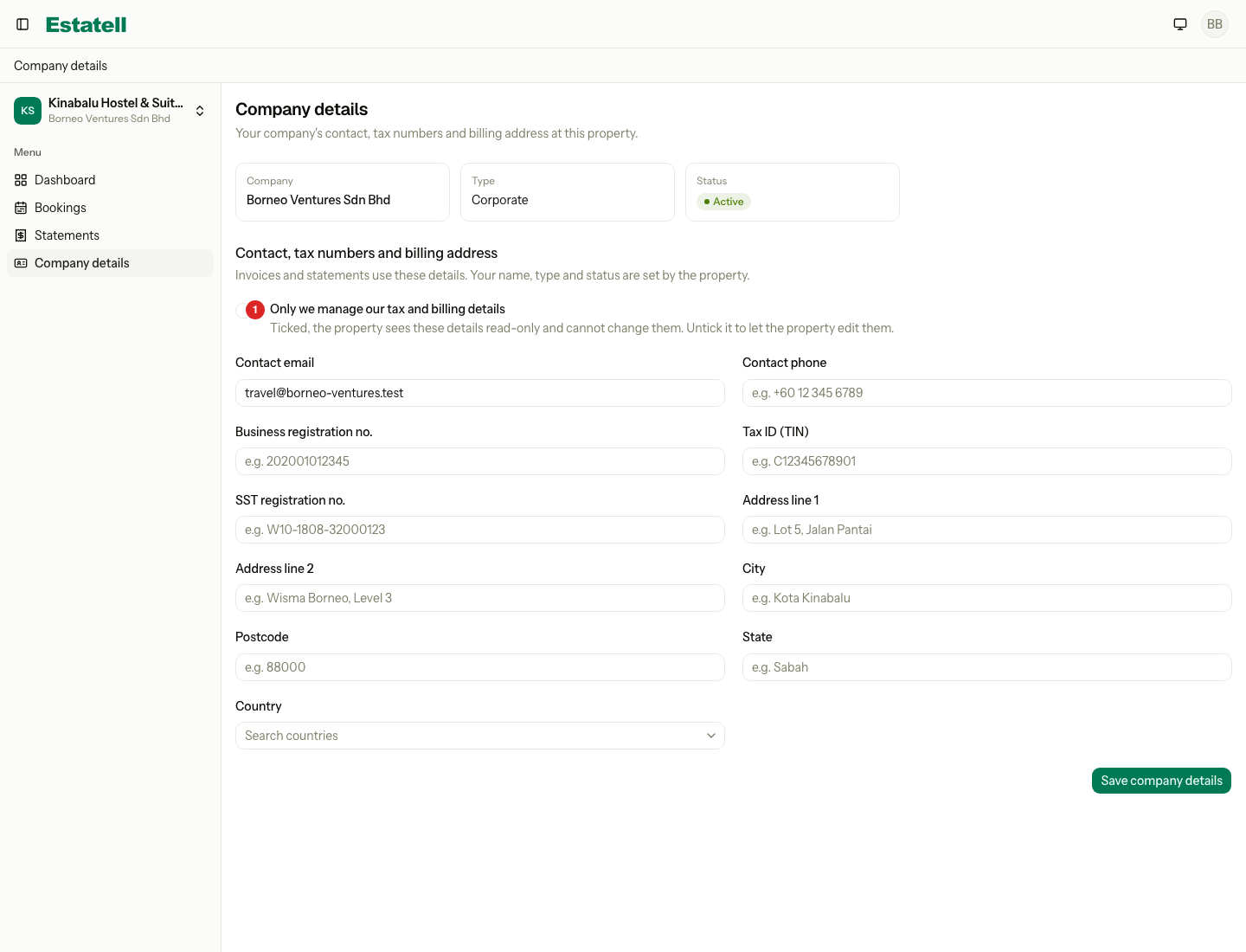The width and height of the screenshot is (1246, 952).
Task: Click the Estatell logo
Action: 87,24
